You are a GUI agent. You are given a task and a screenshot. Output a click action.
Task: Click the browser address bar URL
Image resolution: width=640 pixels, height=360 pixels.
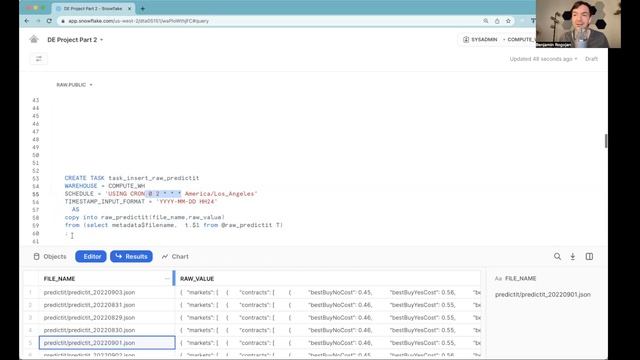(138, 21)
